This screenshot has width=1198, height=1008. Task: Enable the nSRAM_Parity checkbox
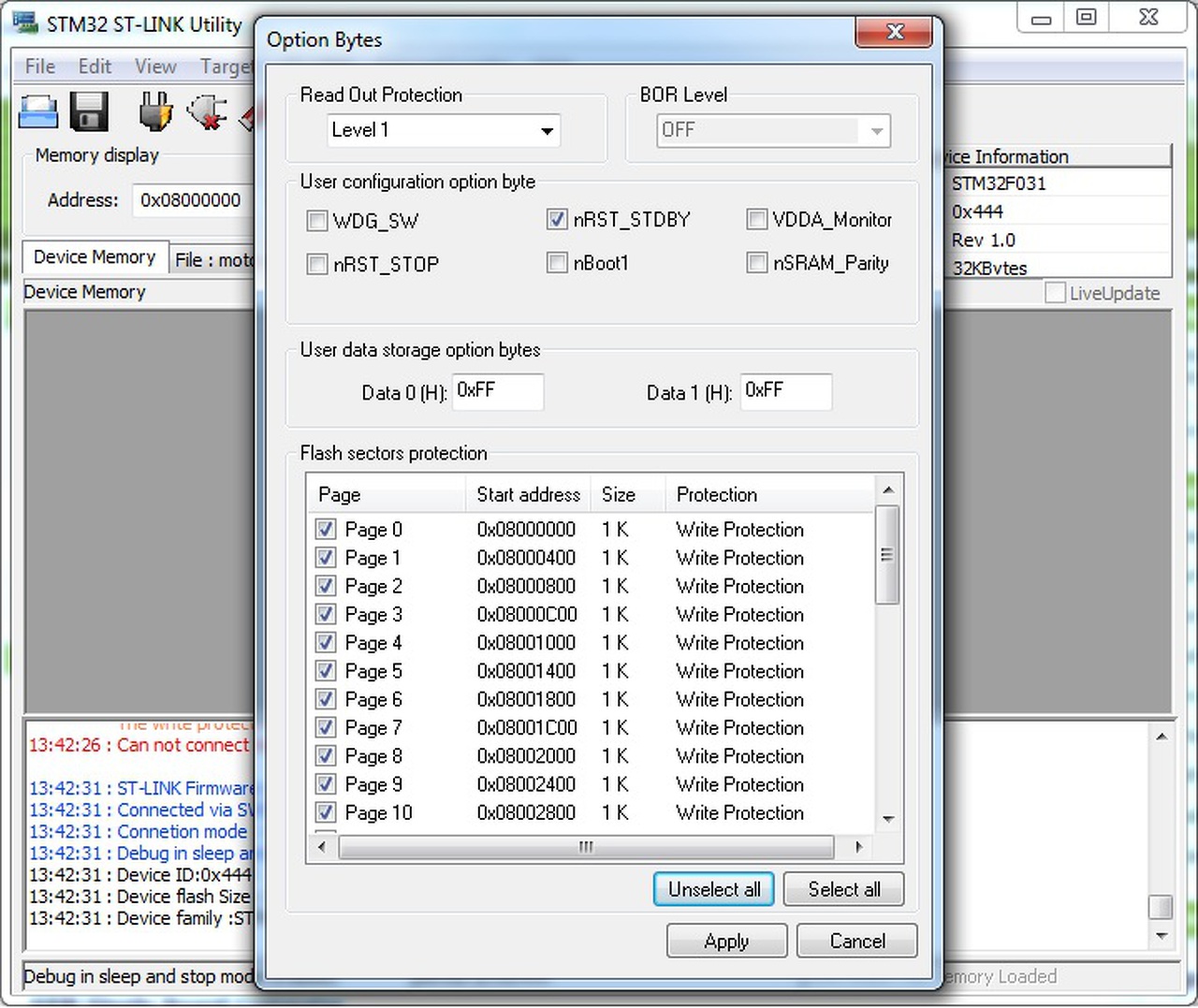[x=756, y=263]
